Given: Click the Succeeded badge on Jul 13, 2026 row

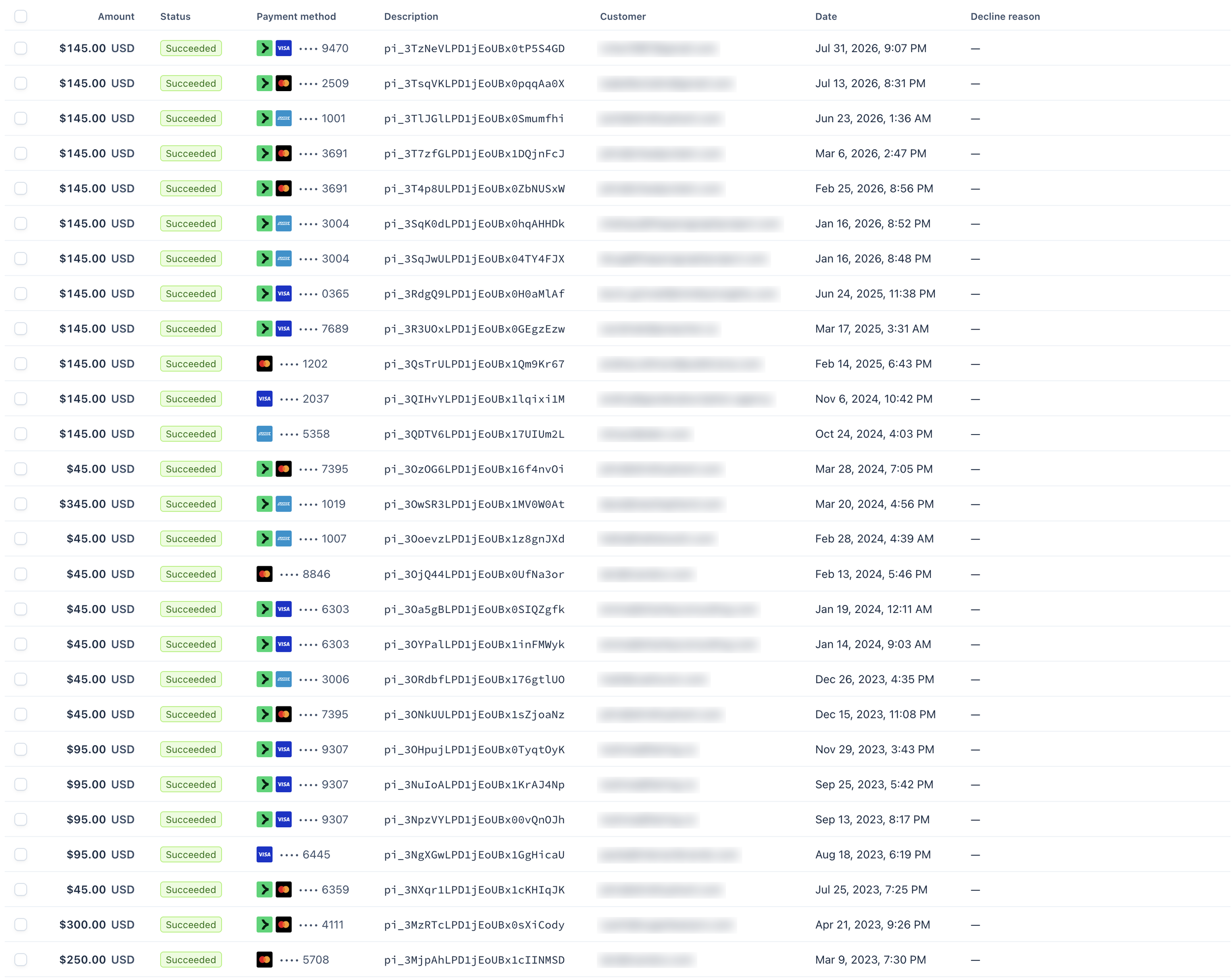Looking at the screenshot, I should tap(191, 83).
